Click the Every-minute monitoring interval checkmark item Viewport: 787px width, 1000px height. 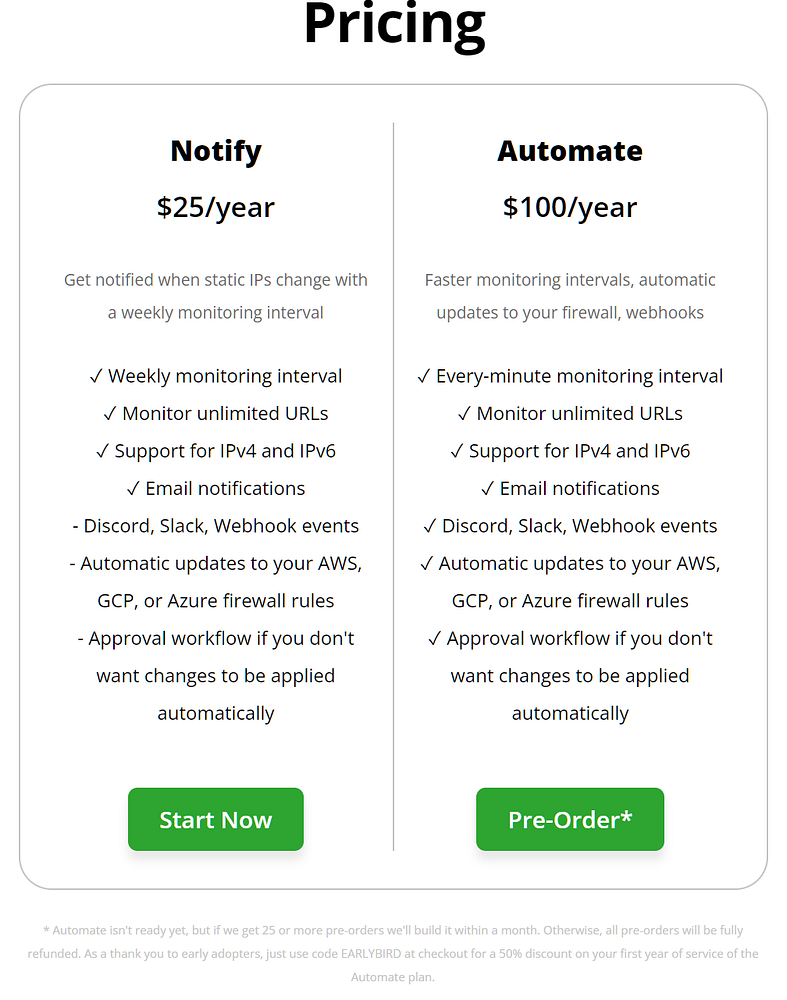(570, 376)
